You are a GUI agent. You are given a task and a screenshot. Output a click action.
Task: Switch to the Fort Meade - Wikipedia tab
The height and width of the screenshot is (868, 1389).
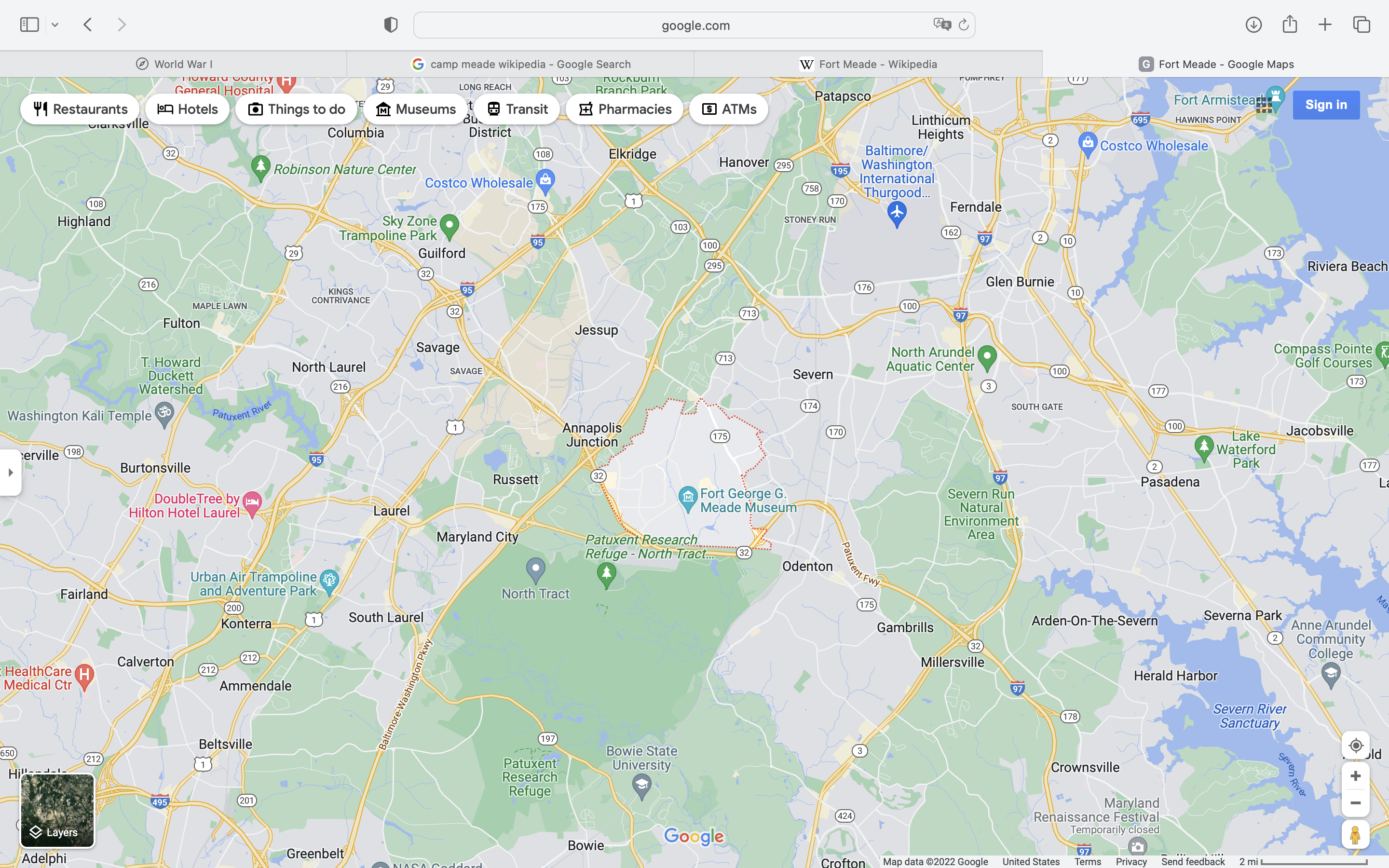868,64
